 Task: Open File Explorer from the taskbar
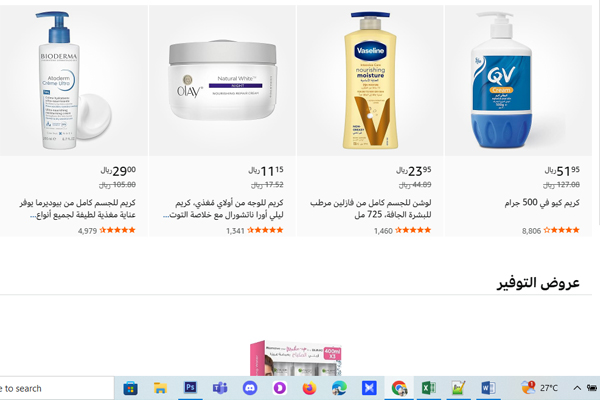(x=160, y=388)
